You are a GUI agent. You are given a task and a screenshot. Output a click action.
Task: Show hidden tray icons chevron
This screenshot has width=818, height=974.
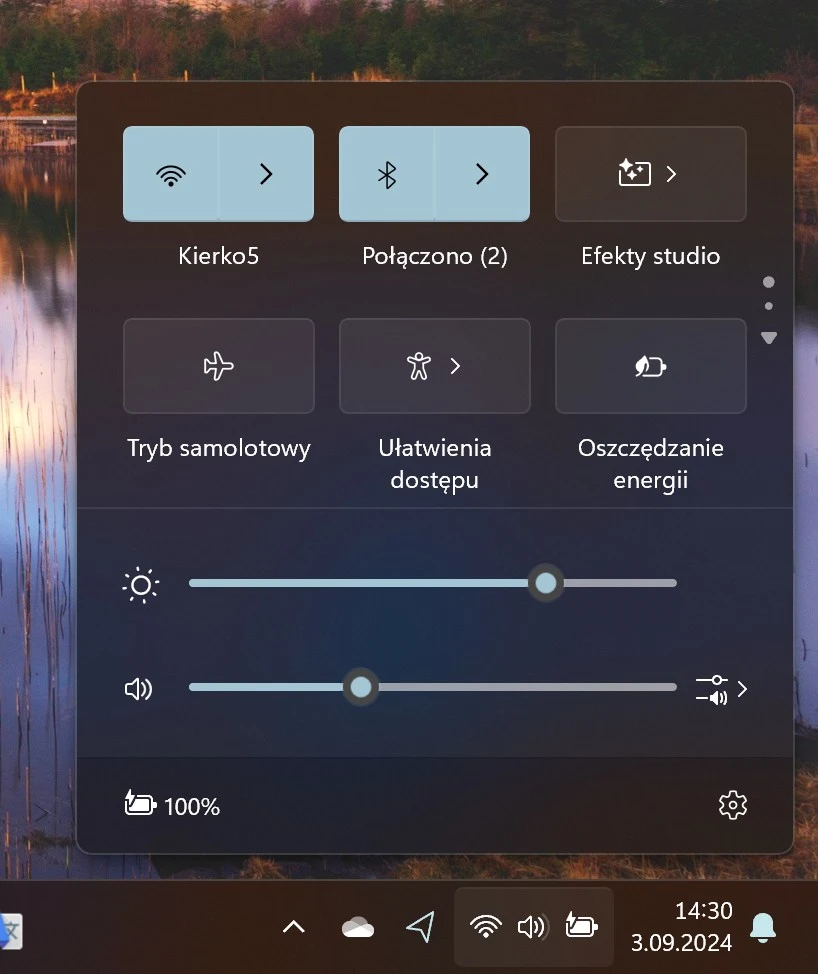click(x=294, y=927)
